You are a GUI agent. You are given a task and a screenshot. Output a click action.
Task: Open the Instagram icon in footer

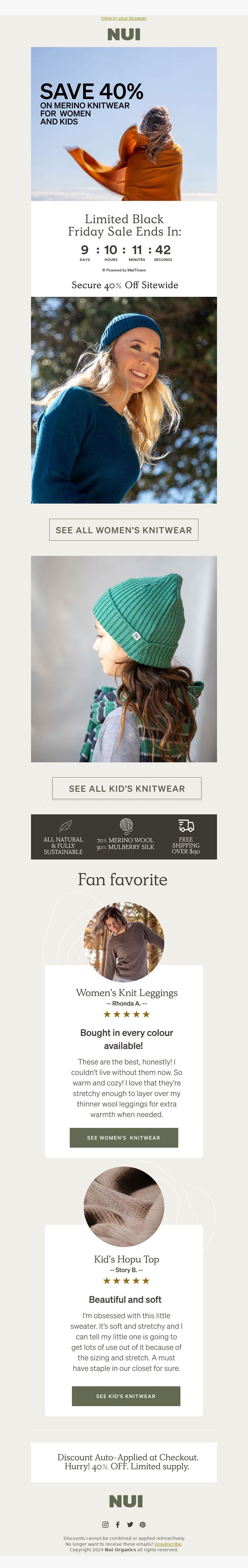click(x=105, y=1524)
